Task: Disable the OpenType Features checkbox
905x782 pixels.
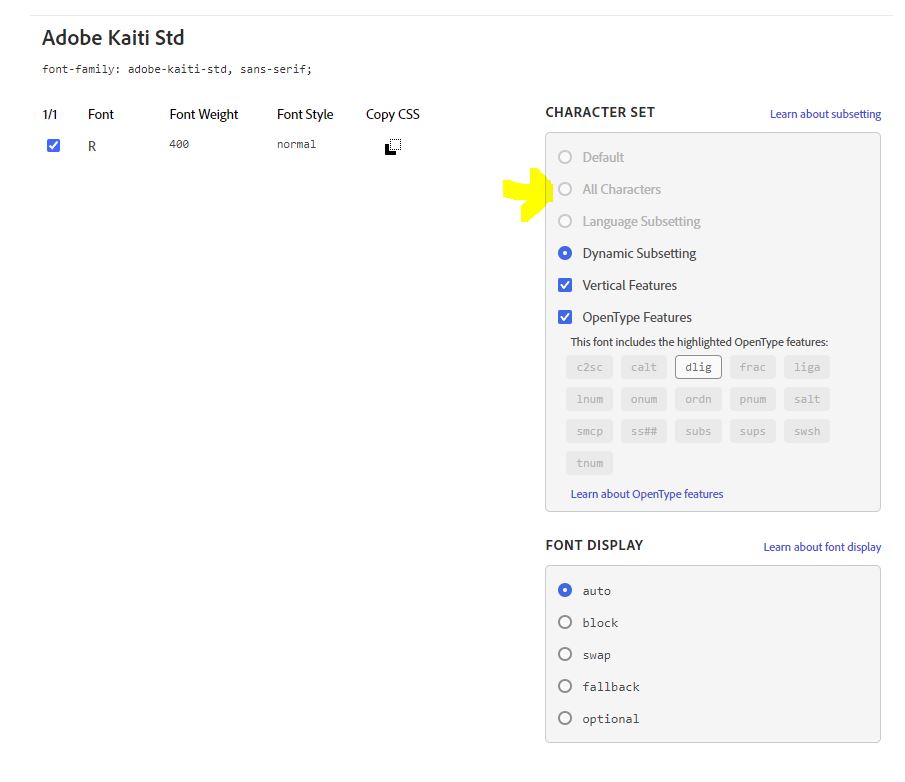Action: 566,317
